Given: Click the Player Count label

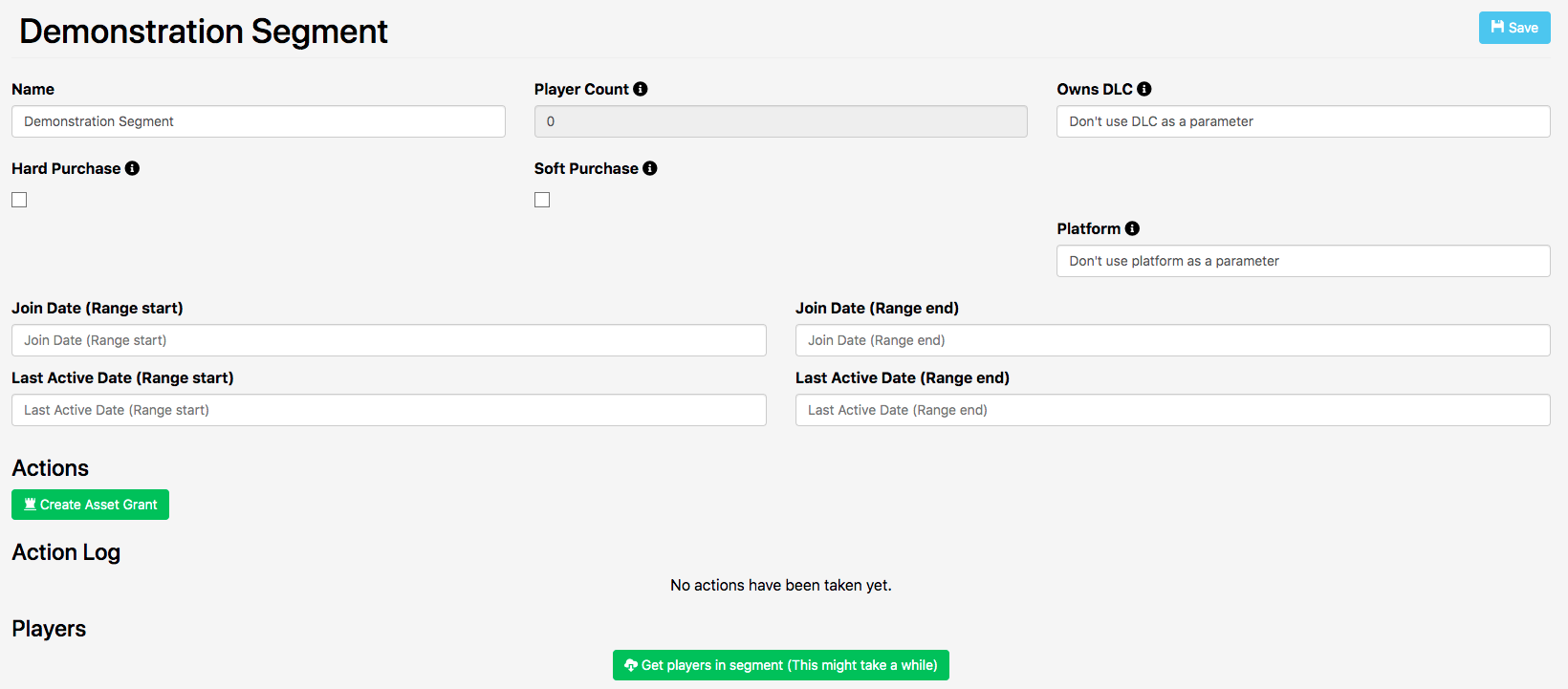Looking at the screenshot, I should [x=581, y=89].
